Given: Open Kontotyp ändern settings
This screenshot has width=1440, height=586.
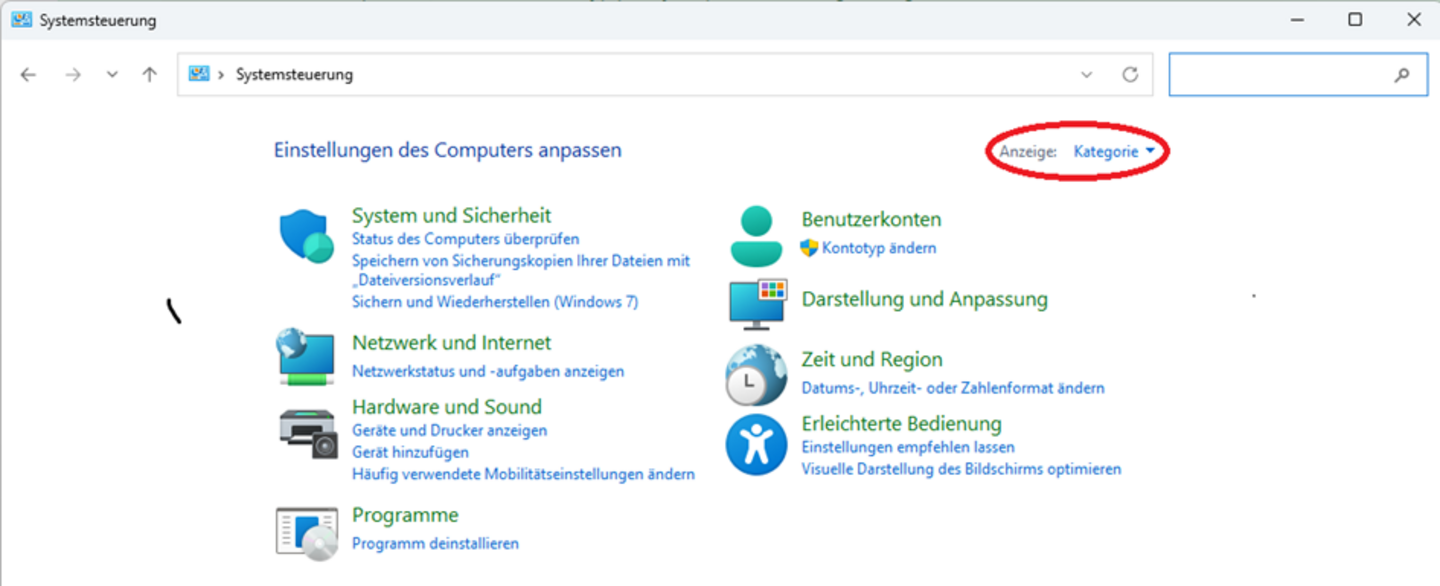Looking at the screenshot, I should (x=880, y=248).
